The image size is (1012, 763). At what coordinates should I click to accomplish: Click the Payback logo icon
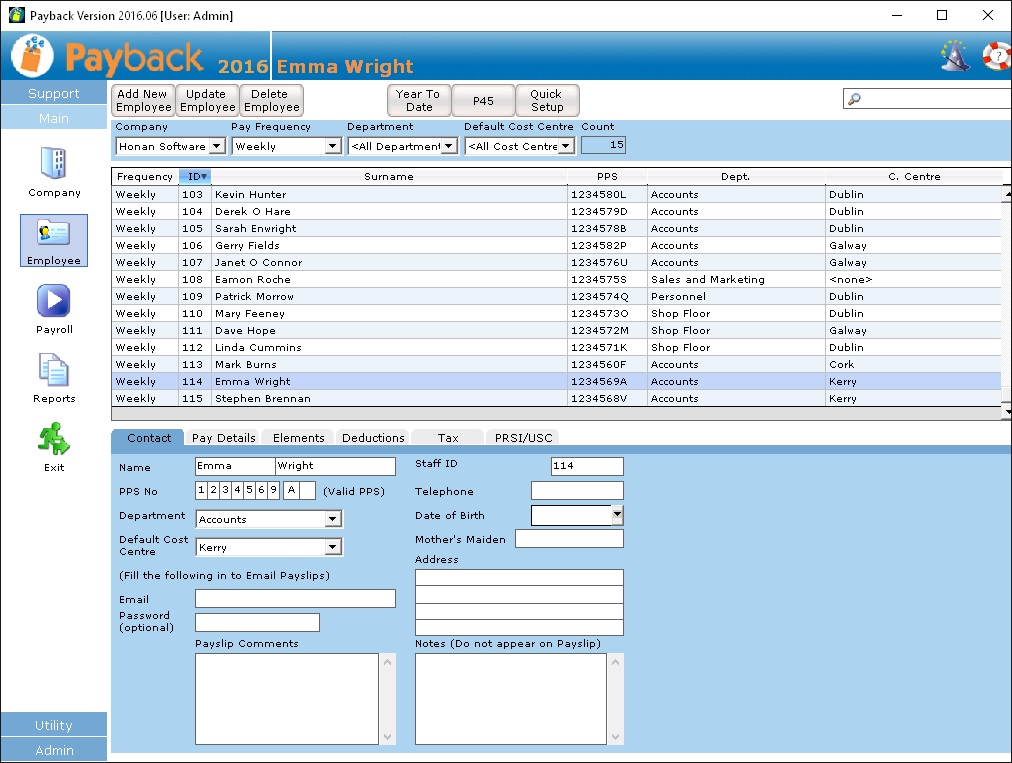tap(32, 56)
